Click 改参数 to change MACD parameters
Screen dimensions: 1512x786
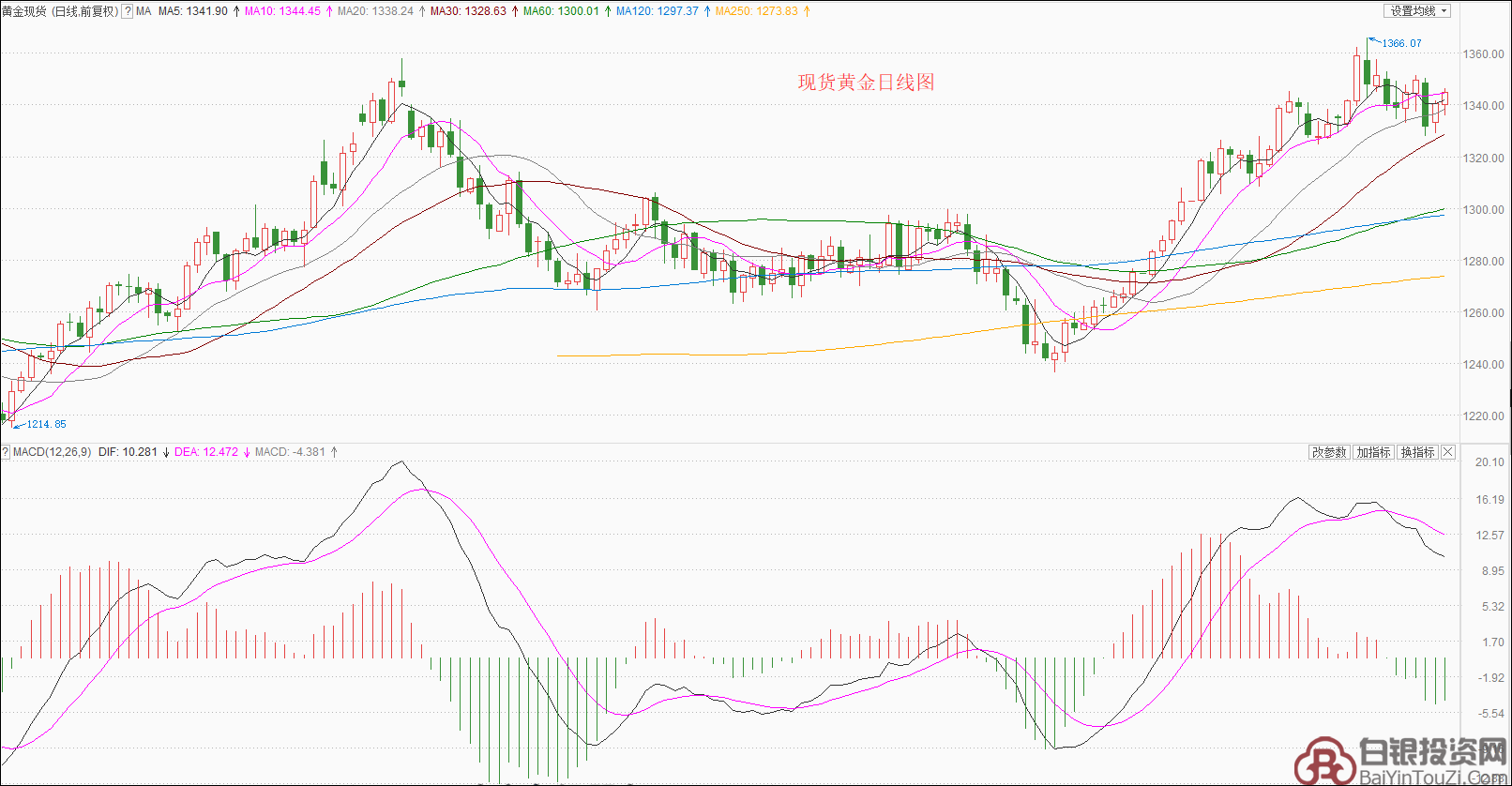(1329, 452)
